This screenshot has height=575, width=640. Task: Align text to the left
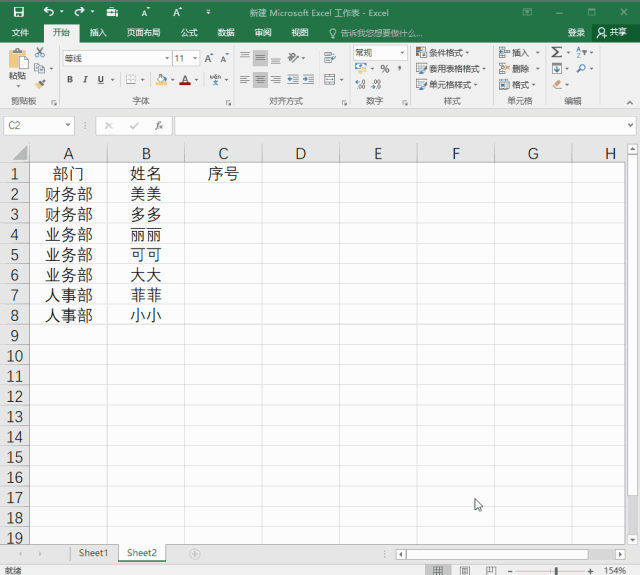(x=244, y=80)
